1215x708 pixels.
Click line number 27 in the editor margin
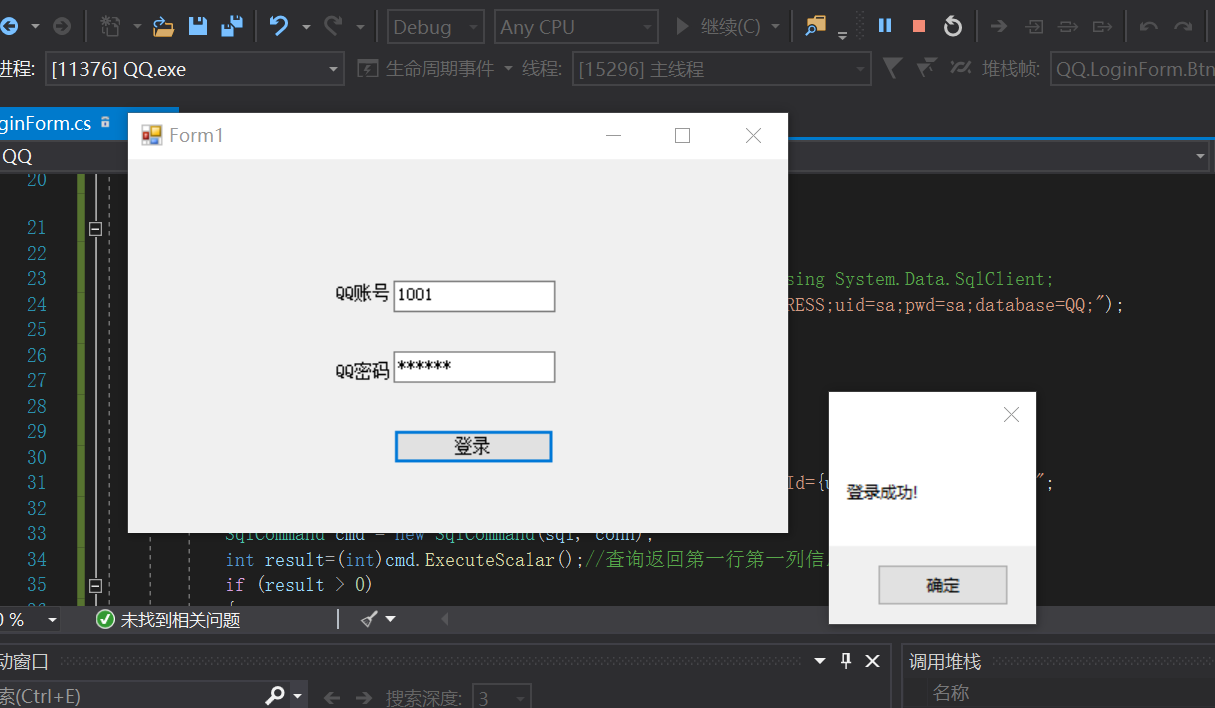(37, 380)
